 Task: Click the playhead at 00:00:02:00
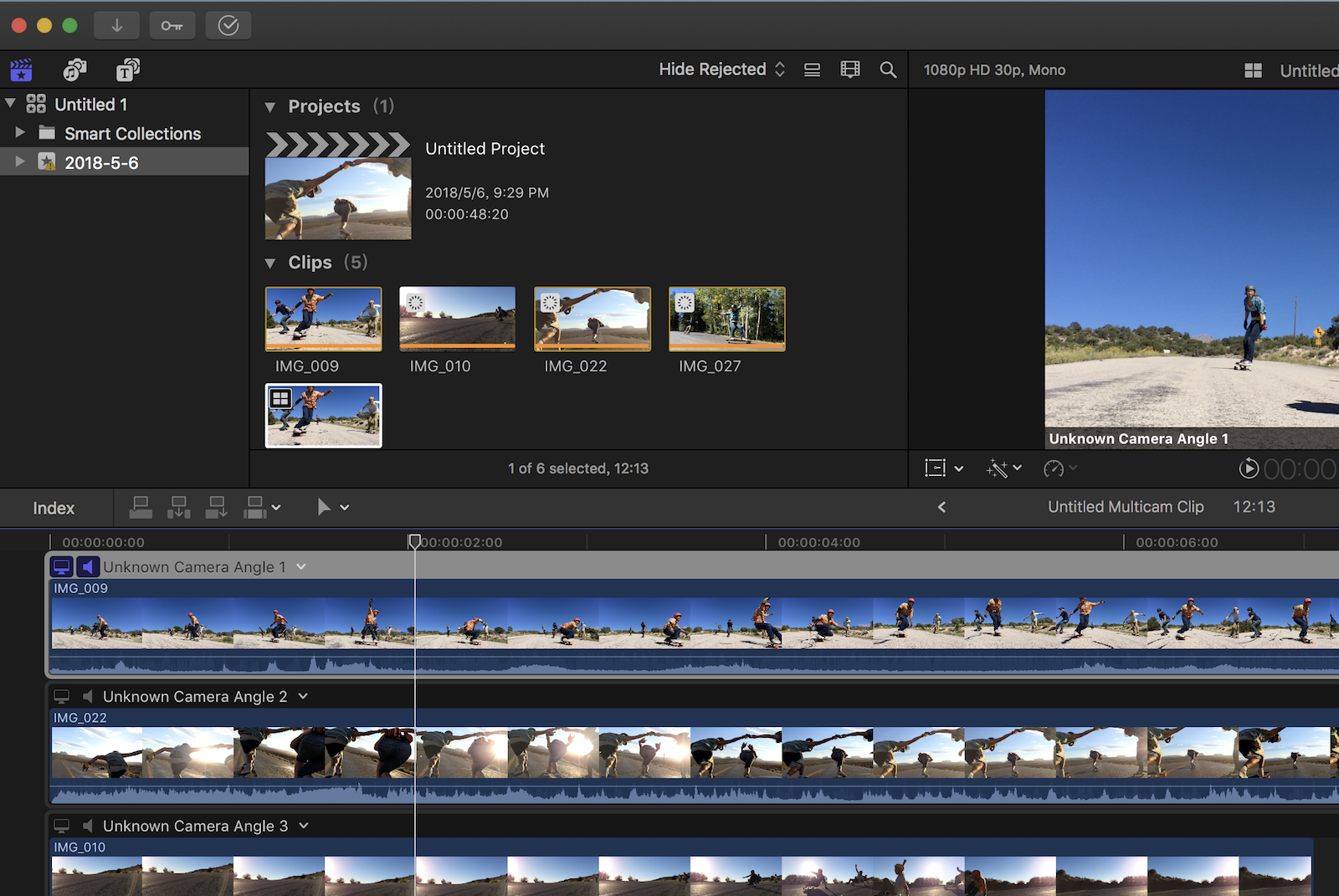point(414,542)
